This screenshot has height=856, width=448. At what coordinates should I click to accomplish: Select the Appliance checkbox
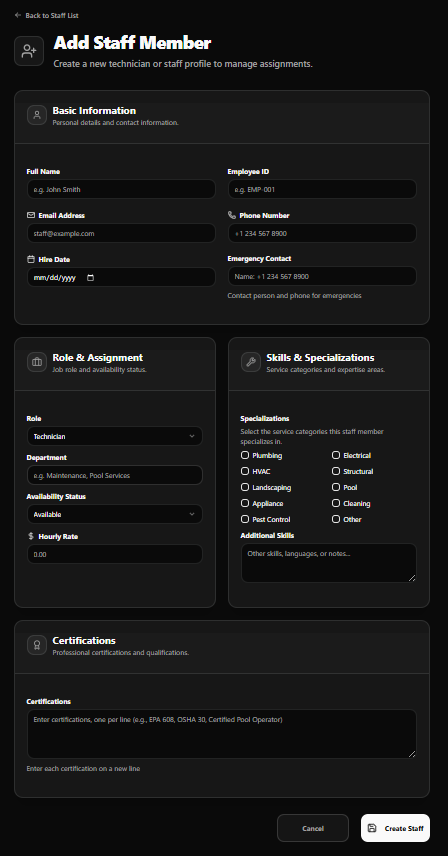245,503
